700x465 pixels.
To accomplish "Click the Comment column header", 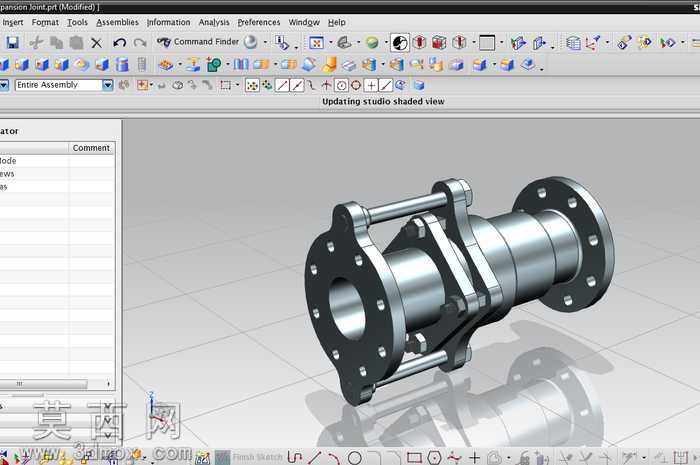I will point(92,148).
